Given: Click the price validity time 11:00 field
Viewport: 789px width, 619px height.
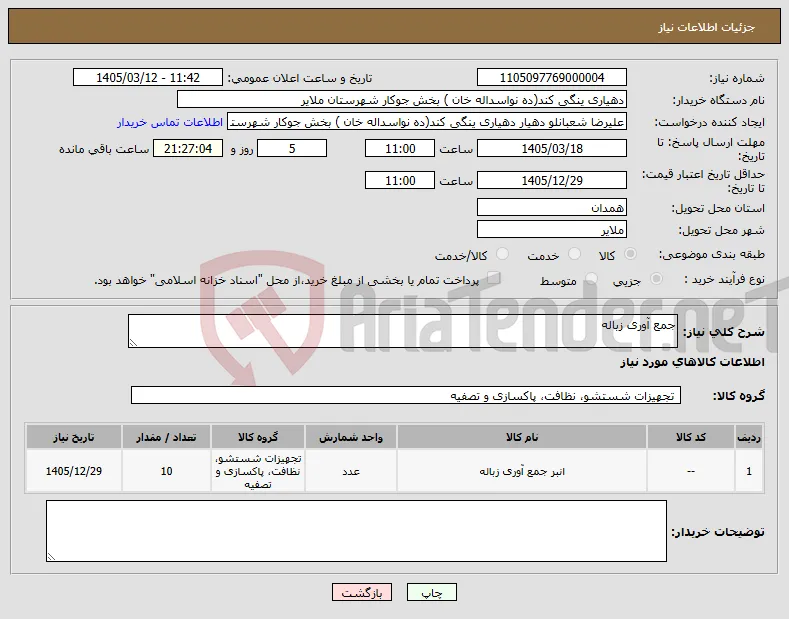Looking at the screenshot, I should point(400,180).
